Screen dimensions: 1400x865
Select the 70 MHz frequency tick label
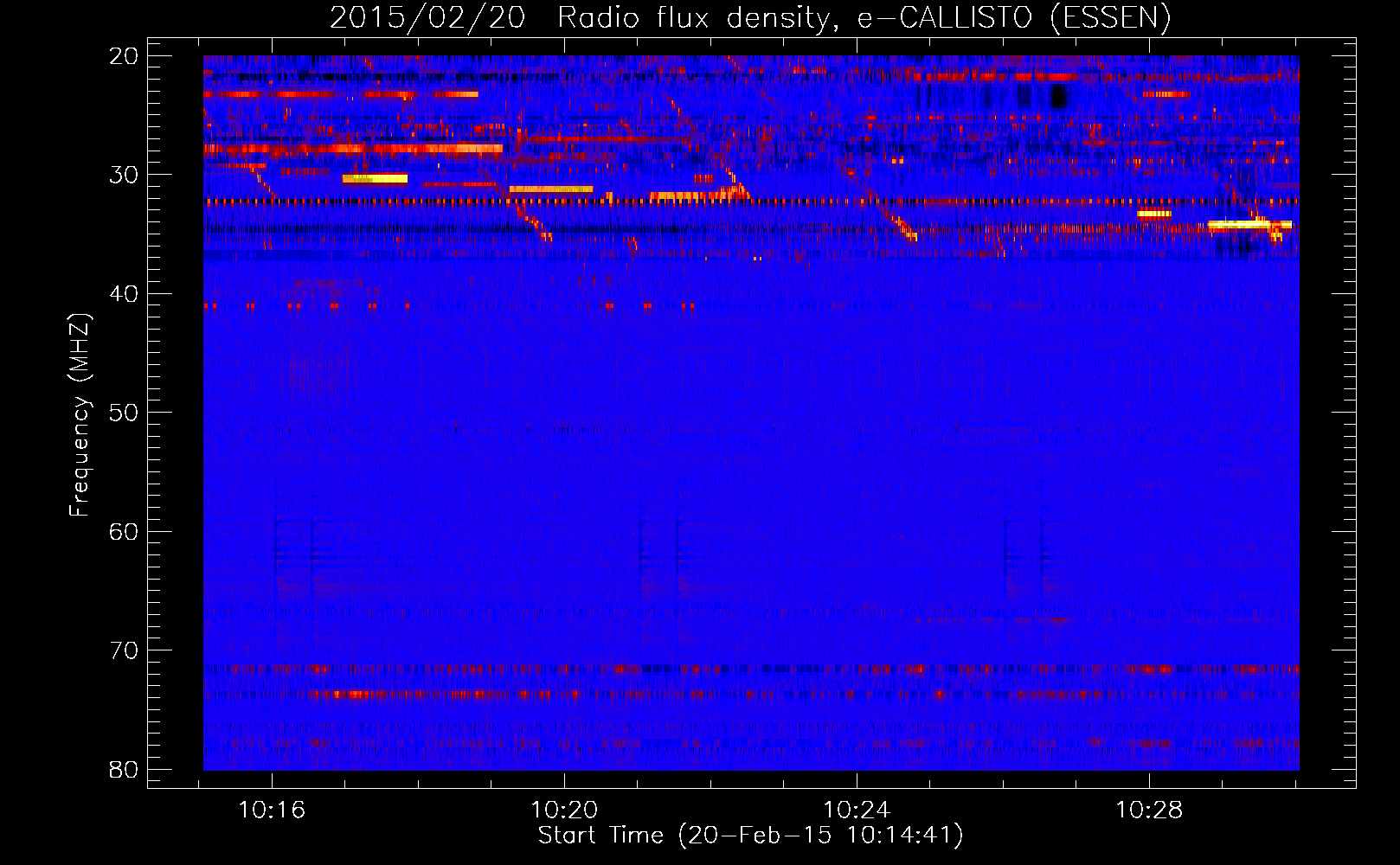click(x=124, y=650)
